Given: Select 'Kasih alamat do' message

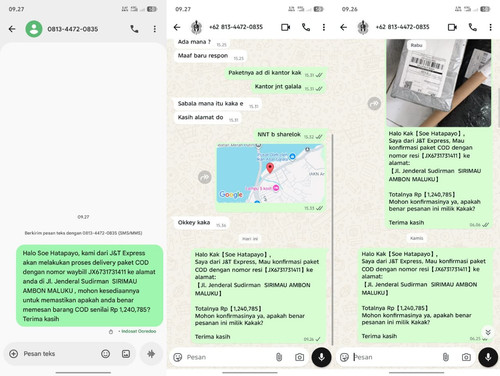Looking at the screenshot, I should pos(208,117).
